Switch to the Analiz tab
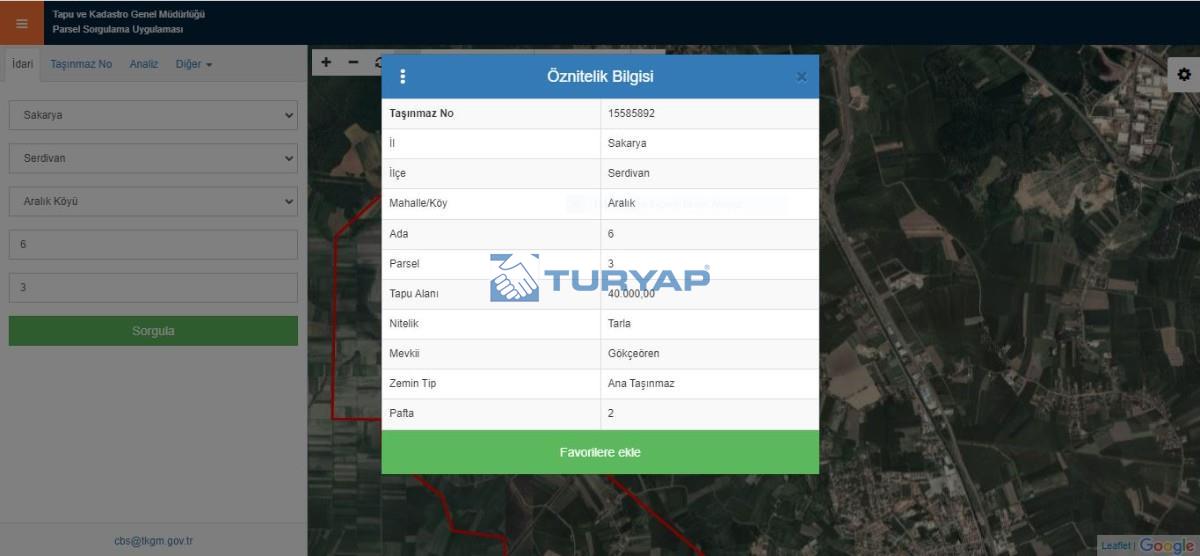This screenshot has height=556, width=1200. [144, 64]
